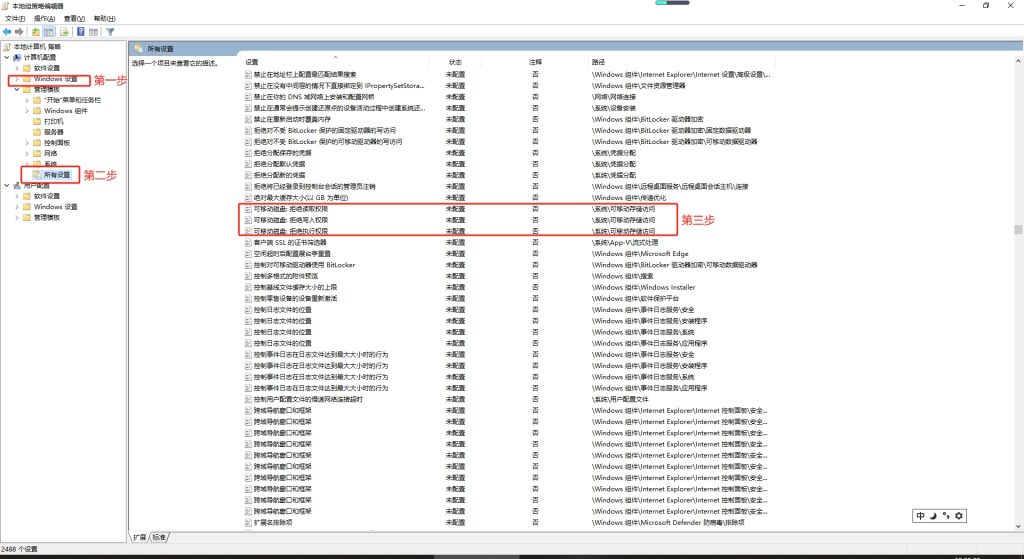This screenshot has width=1024, height=559.
Task: Select the 打印机 tree item
Action: pyautogui.click(x=54, y=121)
